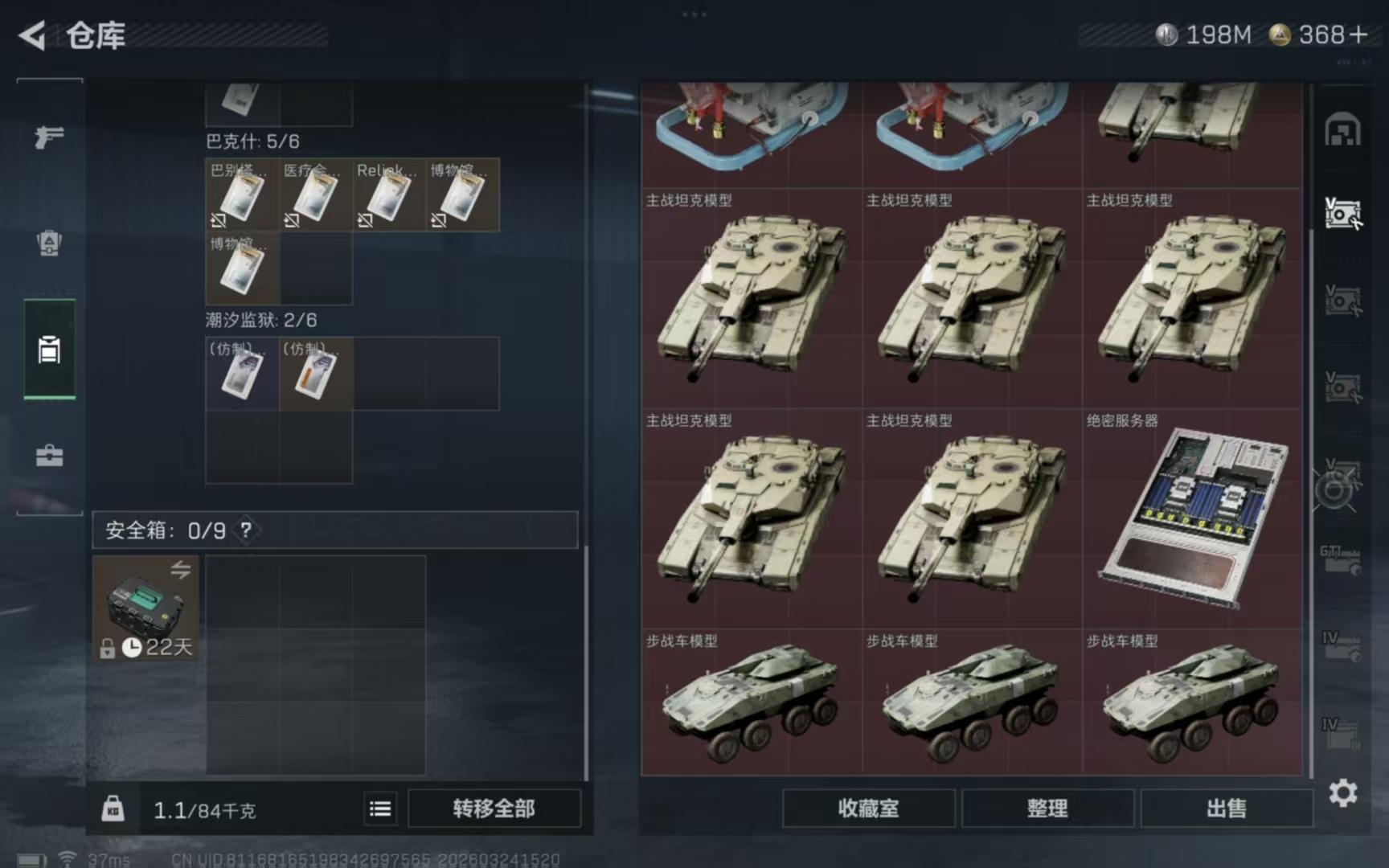Click the 整理 sort button

click(x=1047, y=809)
